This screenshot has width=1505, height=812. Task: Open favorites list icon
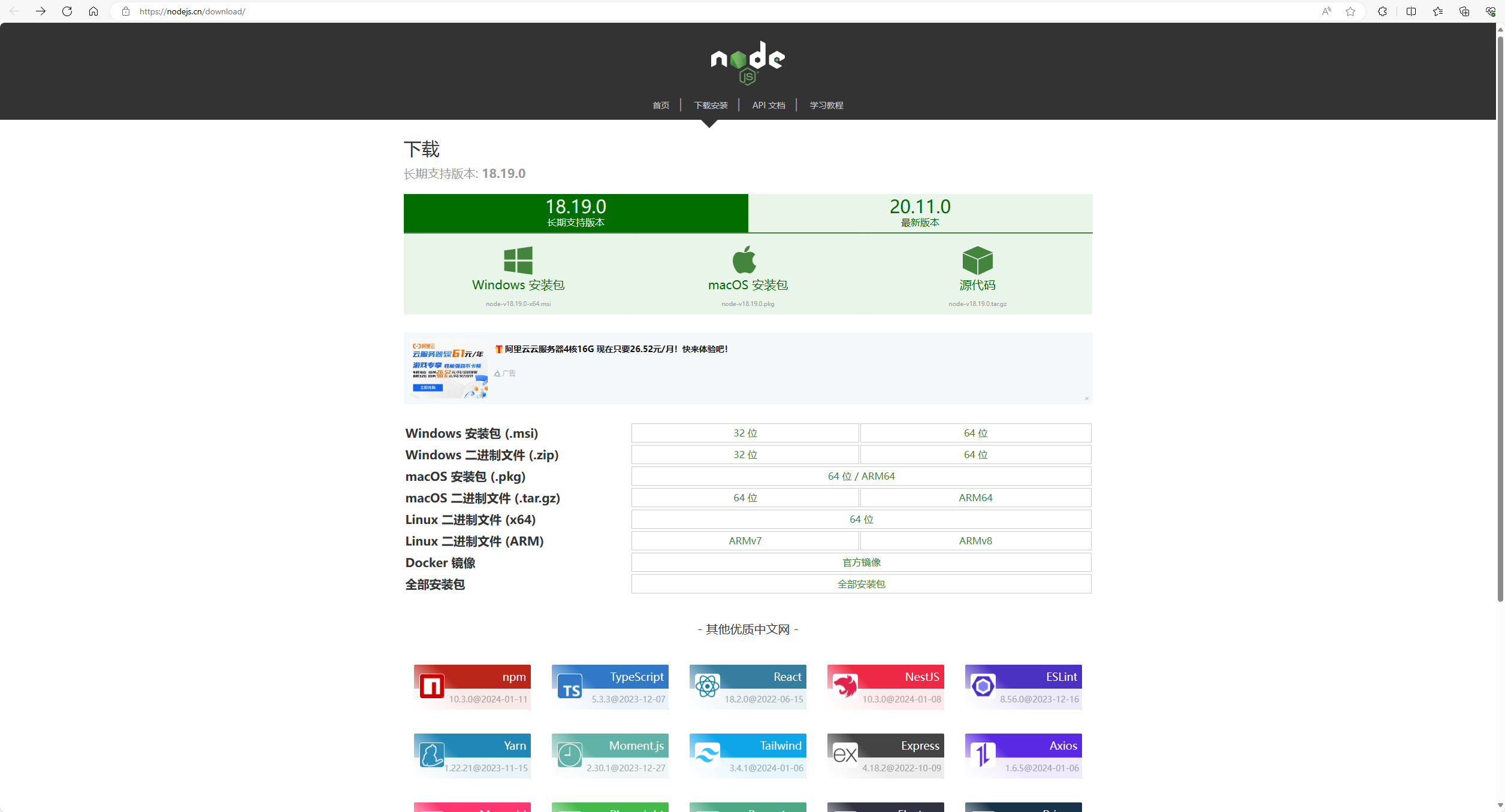(1438, 11)
